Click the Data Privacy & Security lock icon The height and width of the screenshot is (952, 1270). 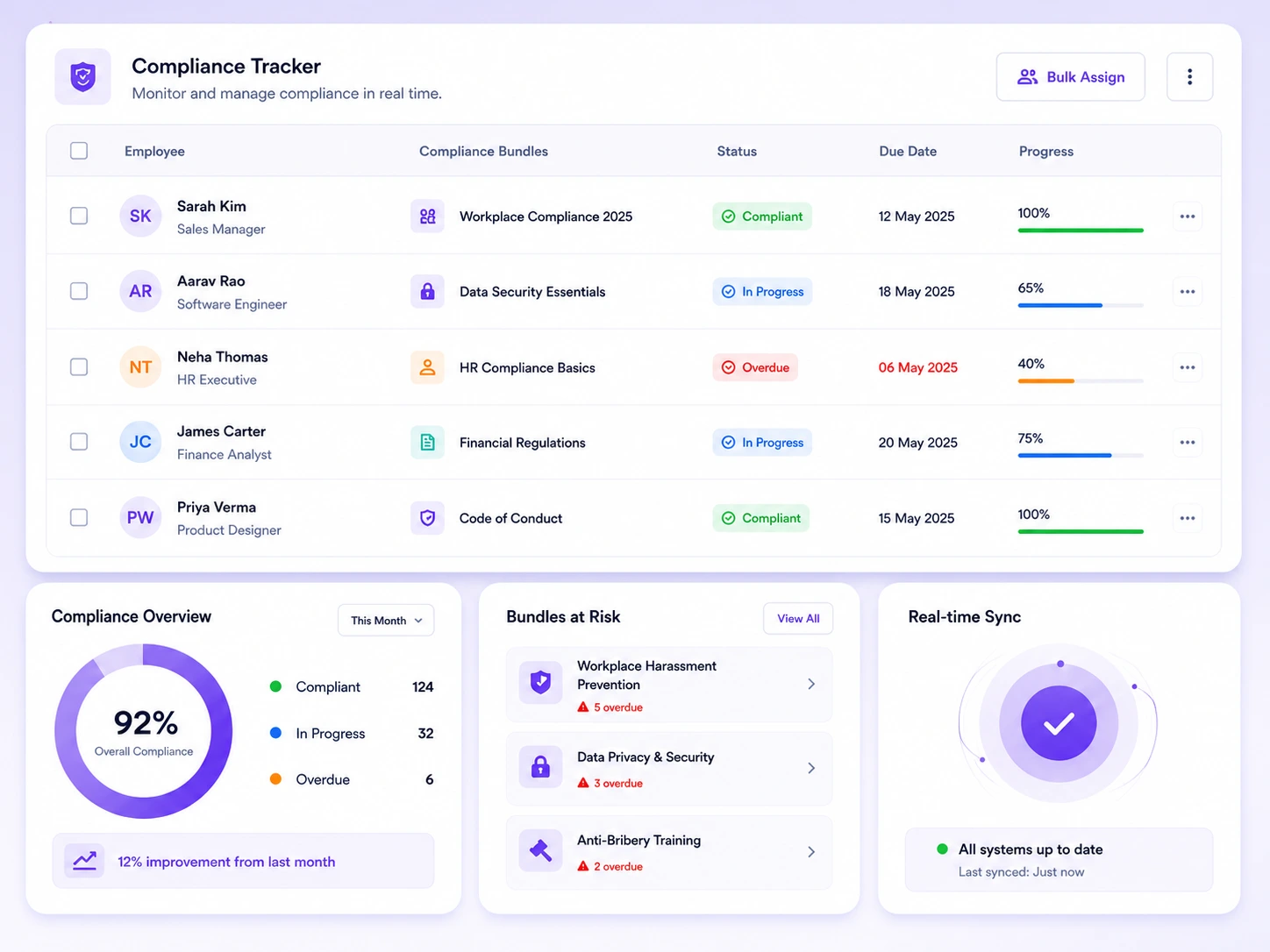click(x=540, y=767)
